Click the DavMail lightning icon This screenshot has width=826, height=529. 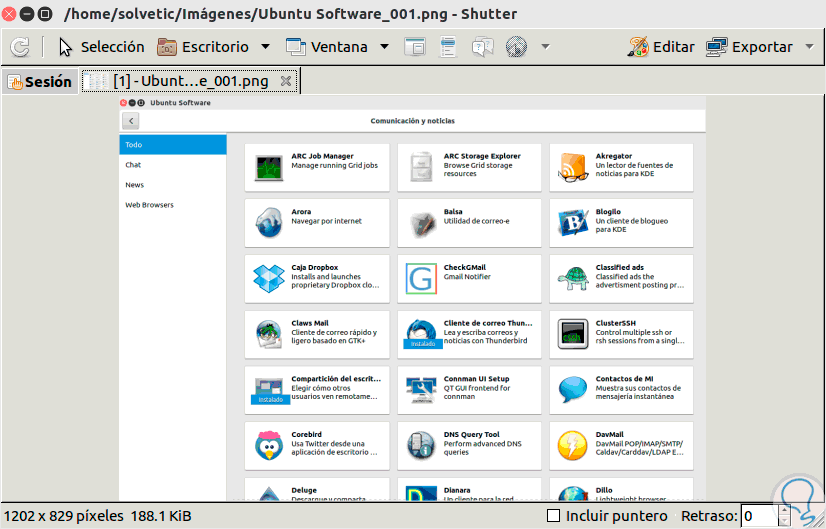click(573, 446)
